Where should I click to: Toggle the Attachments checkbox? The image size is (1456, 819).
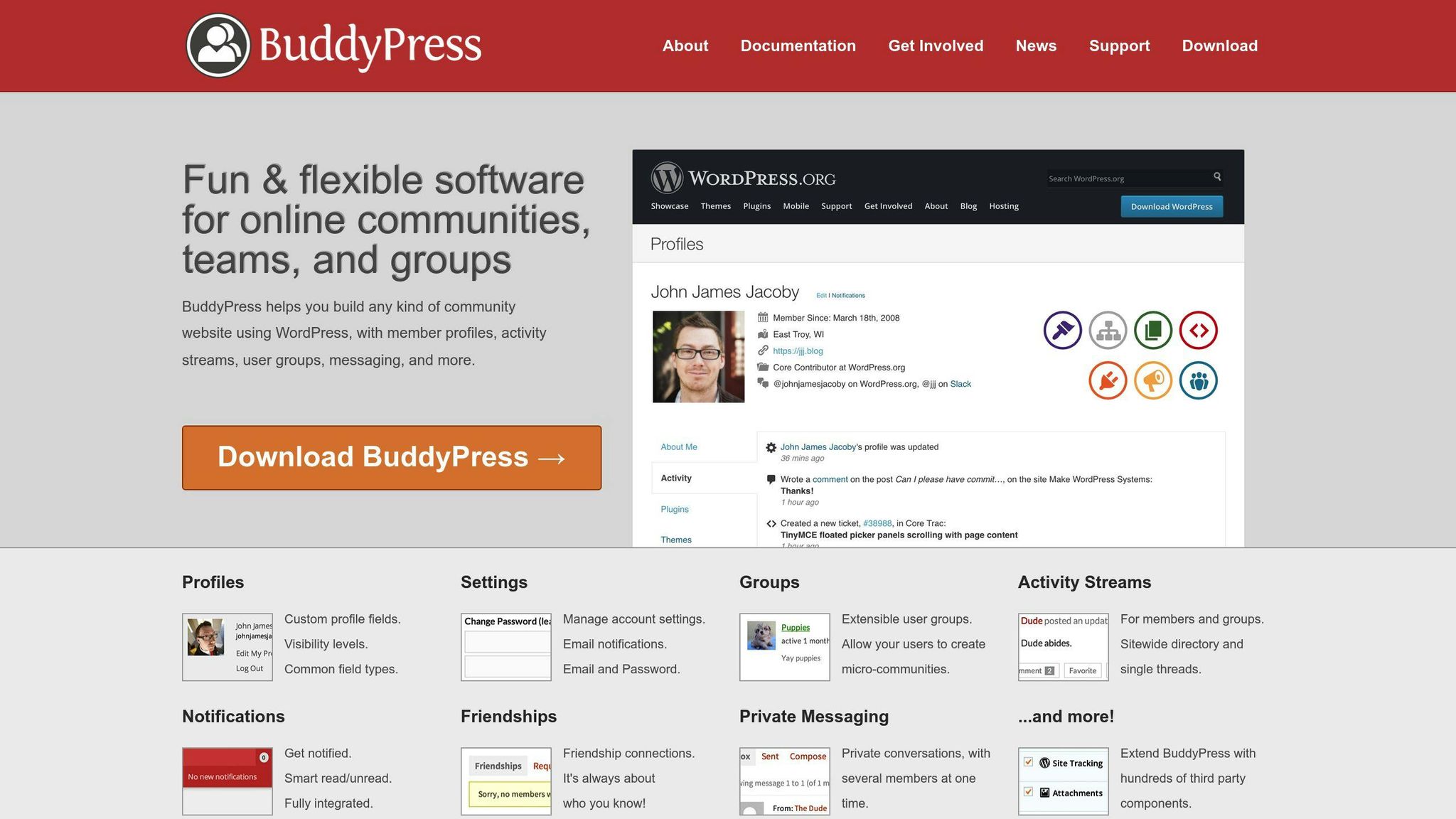pos(1028,792)
